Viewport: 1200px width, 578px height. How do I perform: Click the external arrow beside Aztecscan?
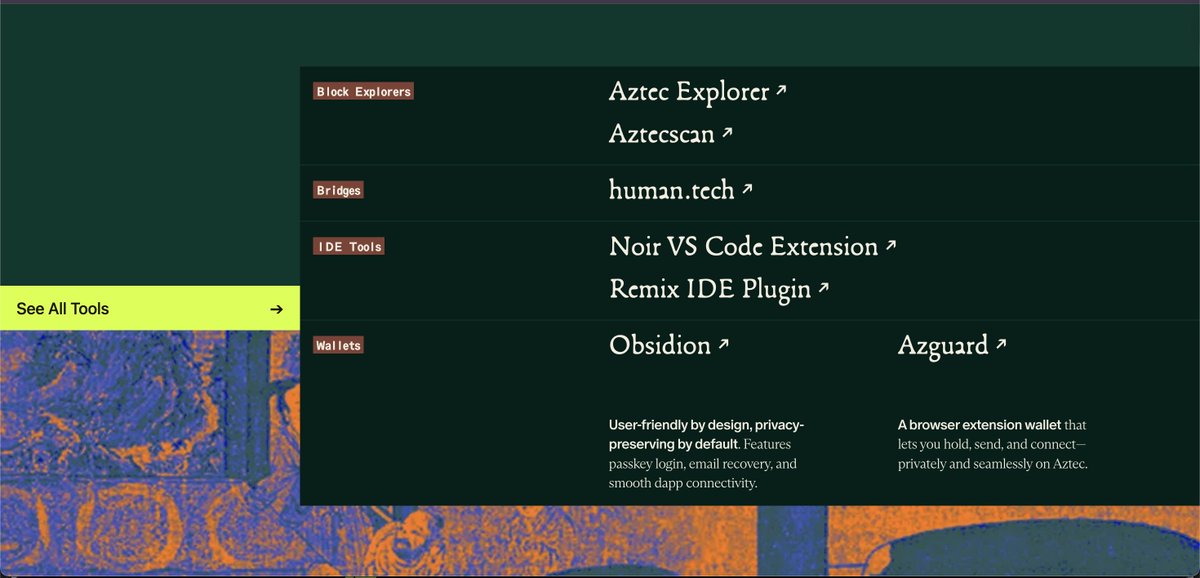coord(727,132)
